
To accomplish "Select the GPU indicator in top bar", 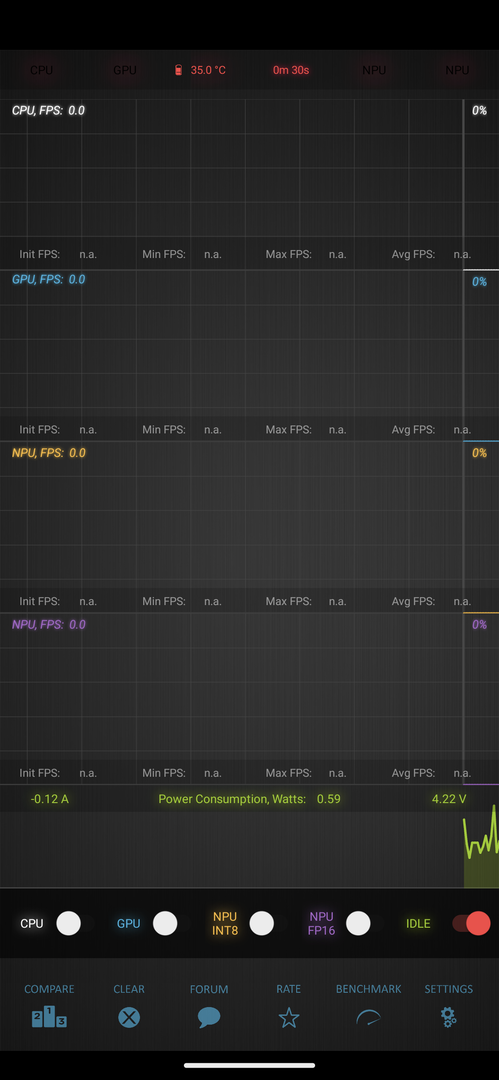I will click(125, 70).
